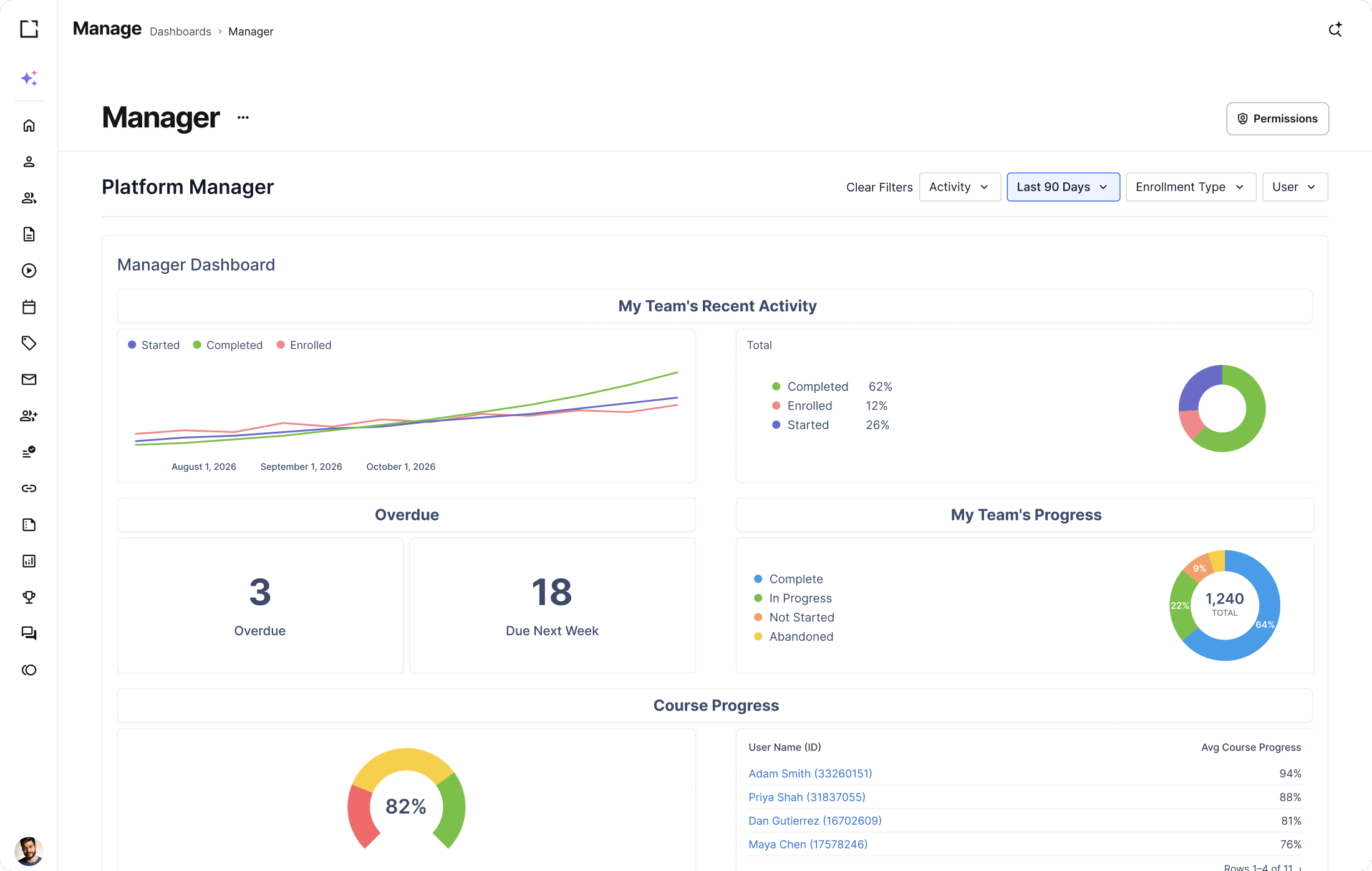Image resolution: width=1372 pixels, height=871 pixels.
Task: Open Dan Gutierrez (16702609) user link
Action: (815, 821)
